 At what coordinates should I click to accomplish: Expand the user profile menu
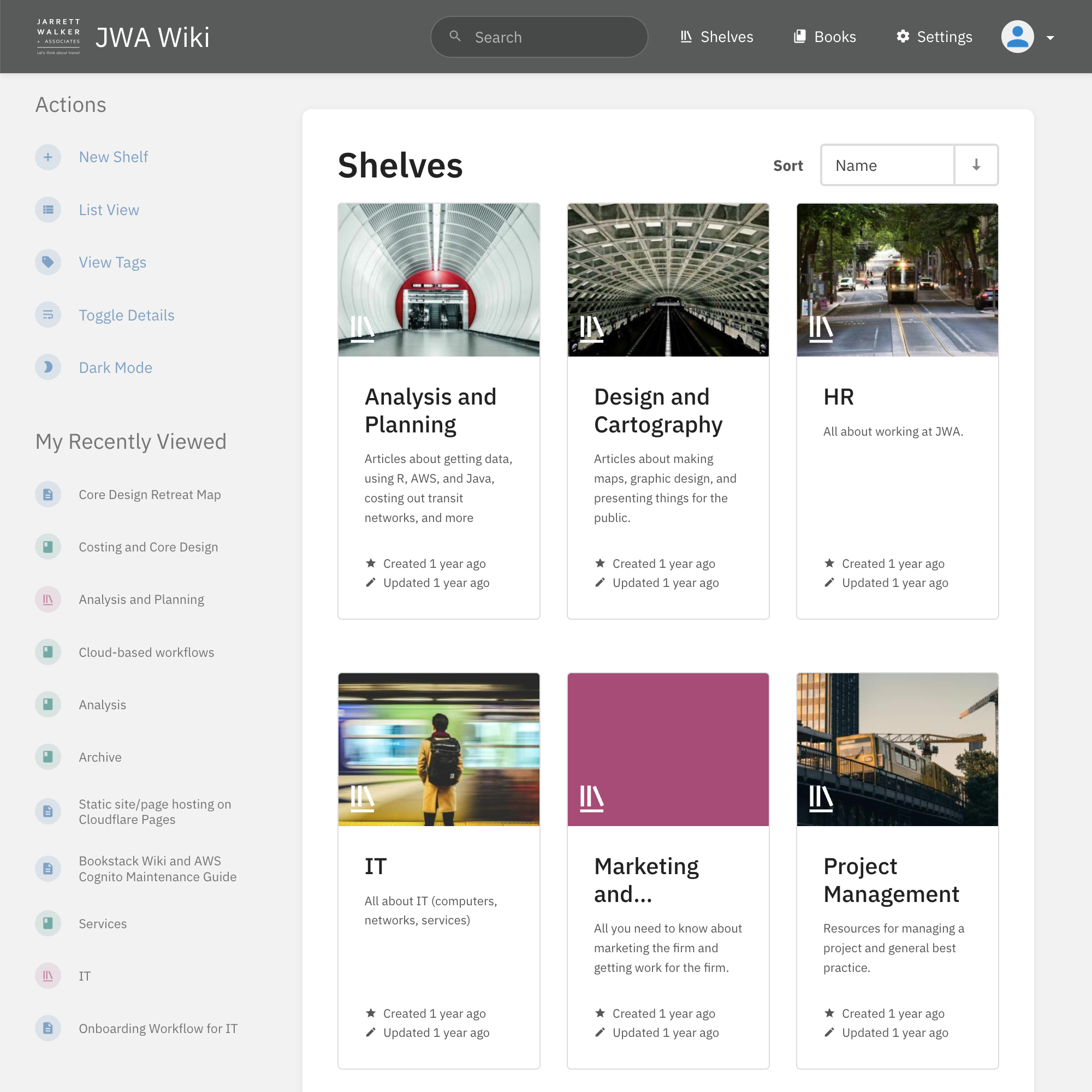1017,36
